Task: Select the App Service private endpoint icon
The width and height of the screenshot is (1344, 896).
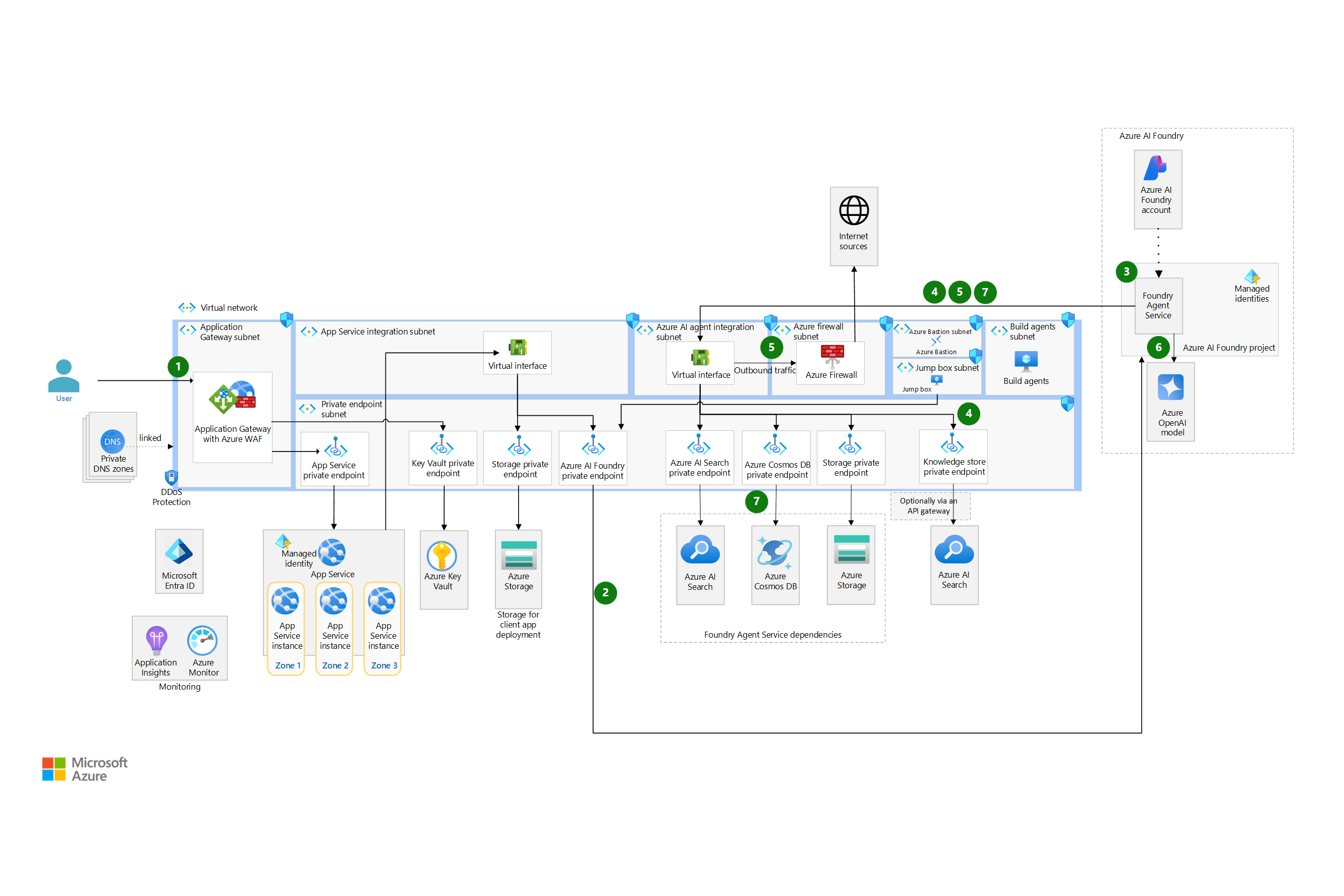Action: [335, 447]
